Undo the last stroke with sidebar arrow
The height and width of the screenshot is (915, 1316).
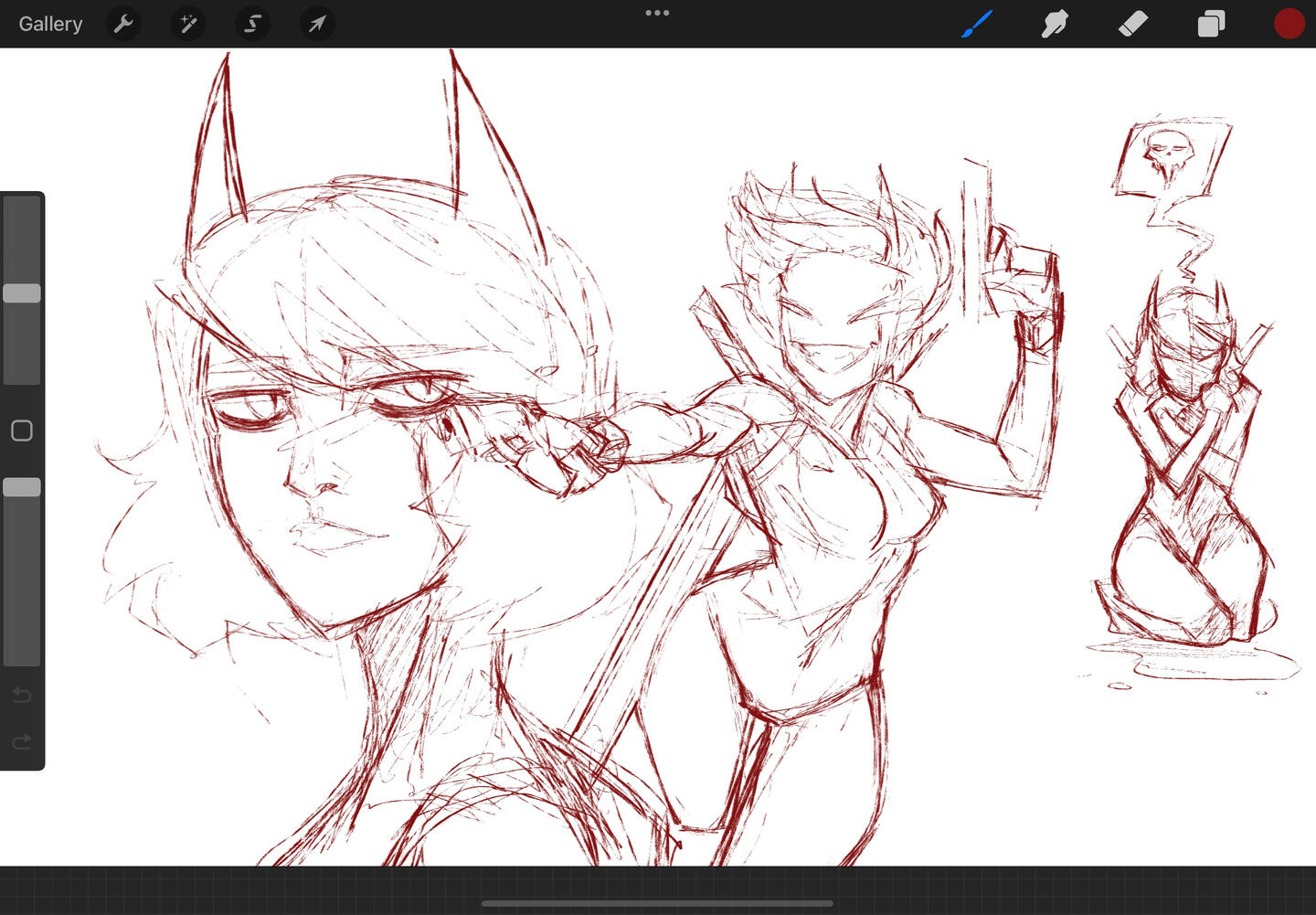pos(22,696)
